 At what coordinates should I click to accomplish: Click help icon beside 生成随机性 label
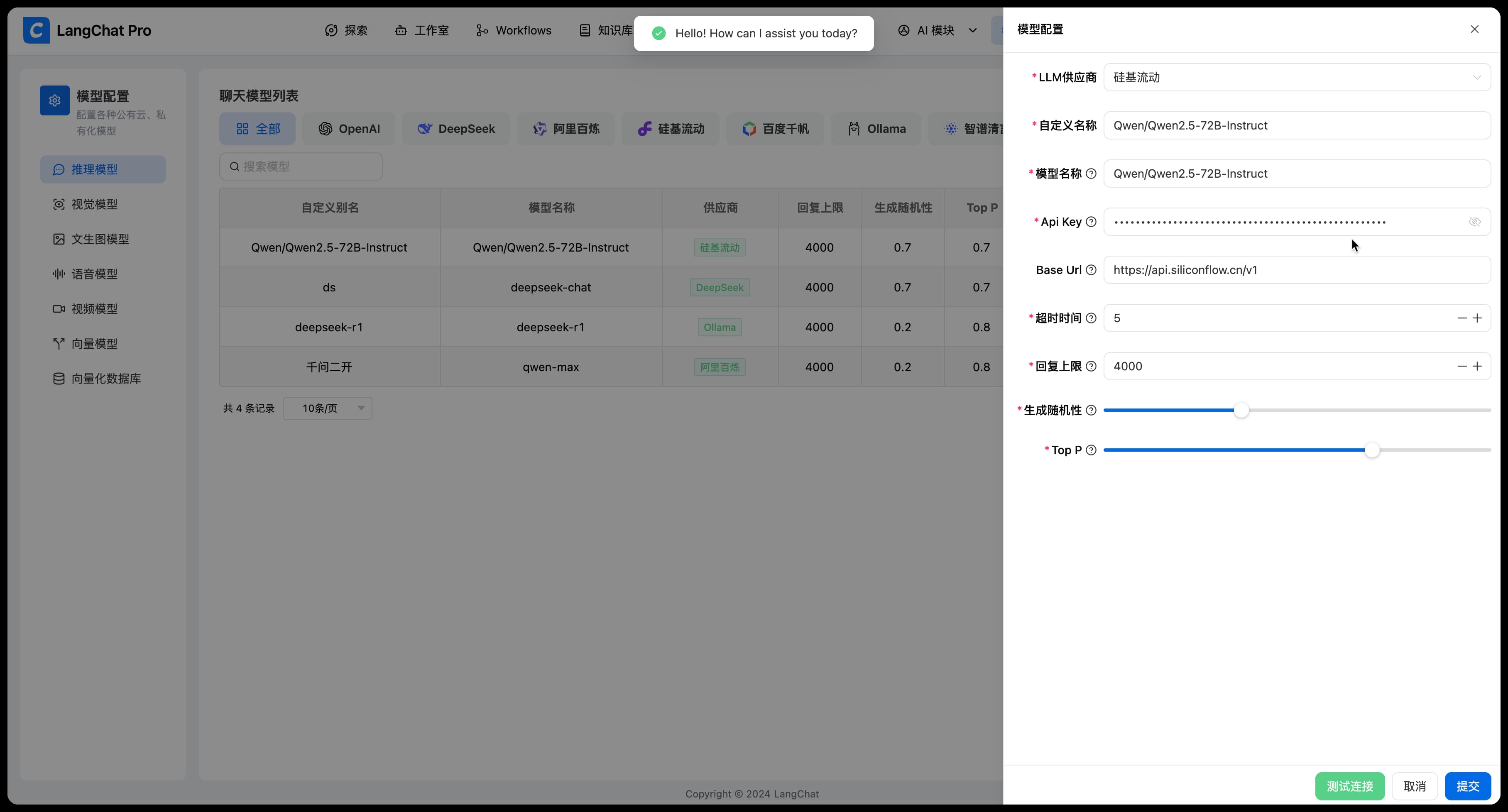(x=1091, y=411)
